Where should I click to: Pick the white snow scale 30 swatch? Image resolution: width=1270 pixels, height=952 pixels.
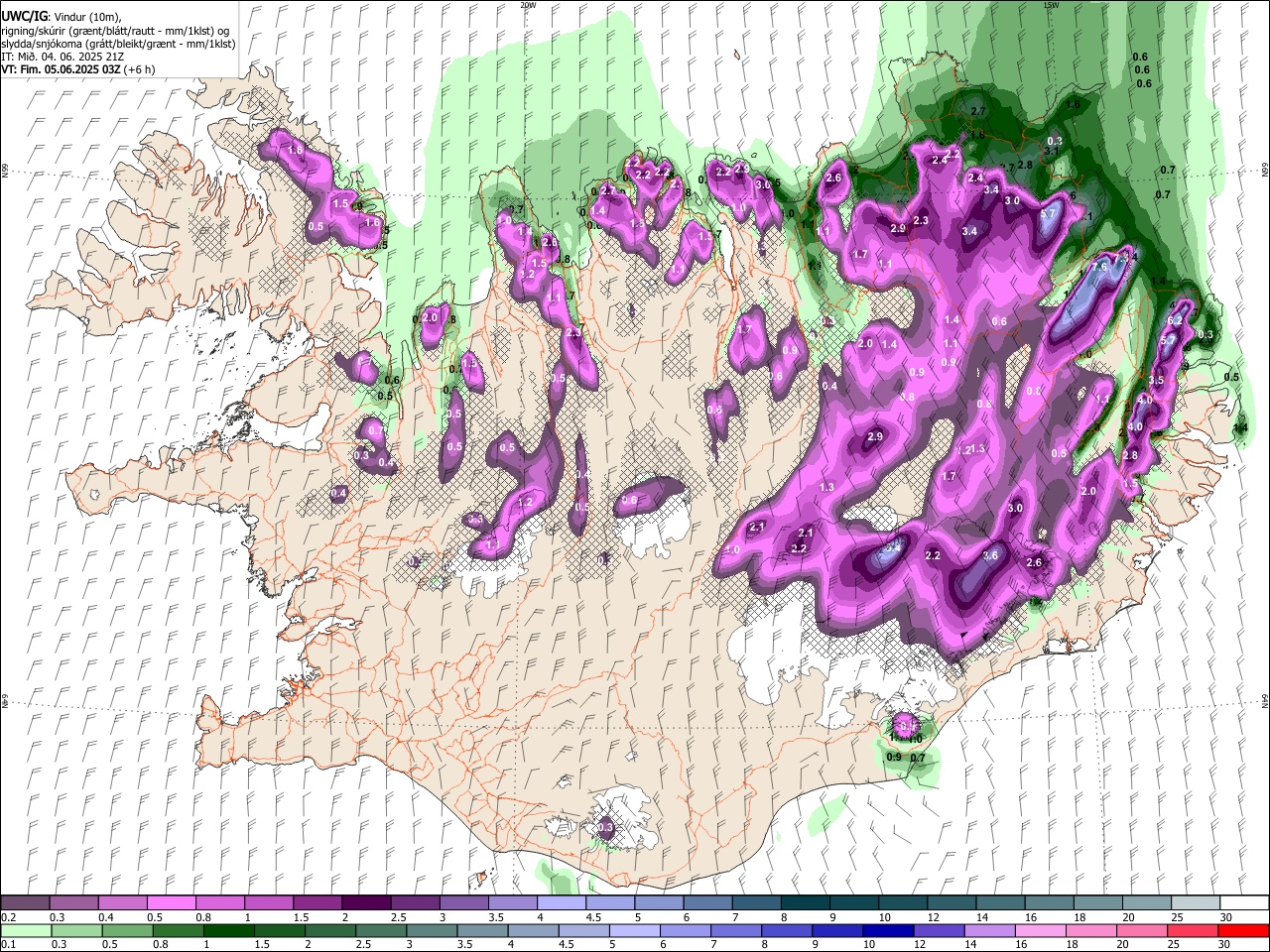point(1243,903)
